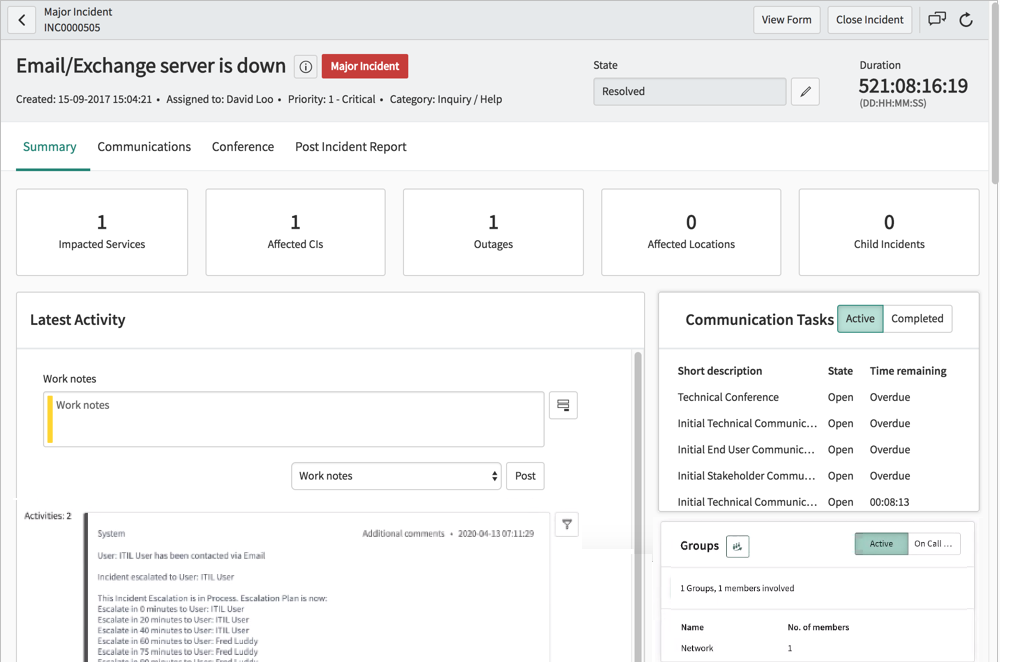
Task: Open the Communications tab
Action: [144, 147]
